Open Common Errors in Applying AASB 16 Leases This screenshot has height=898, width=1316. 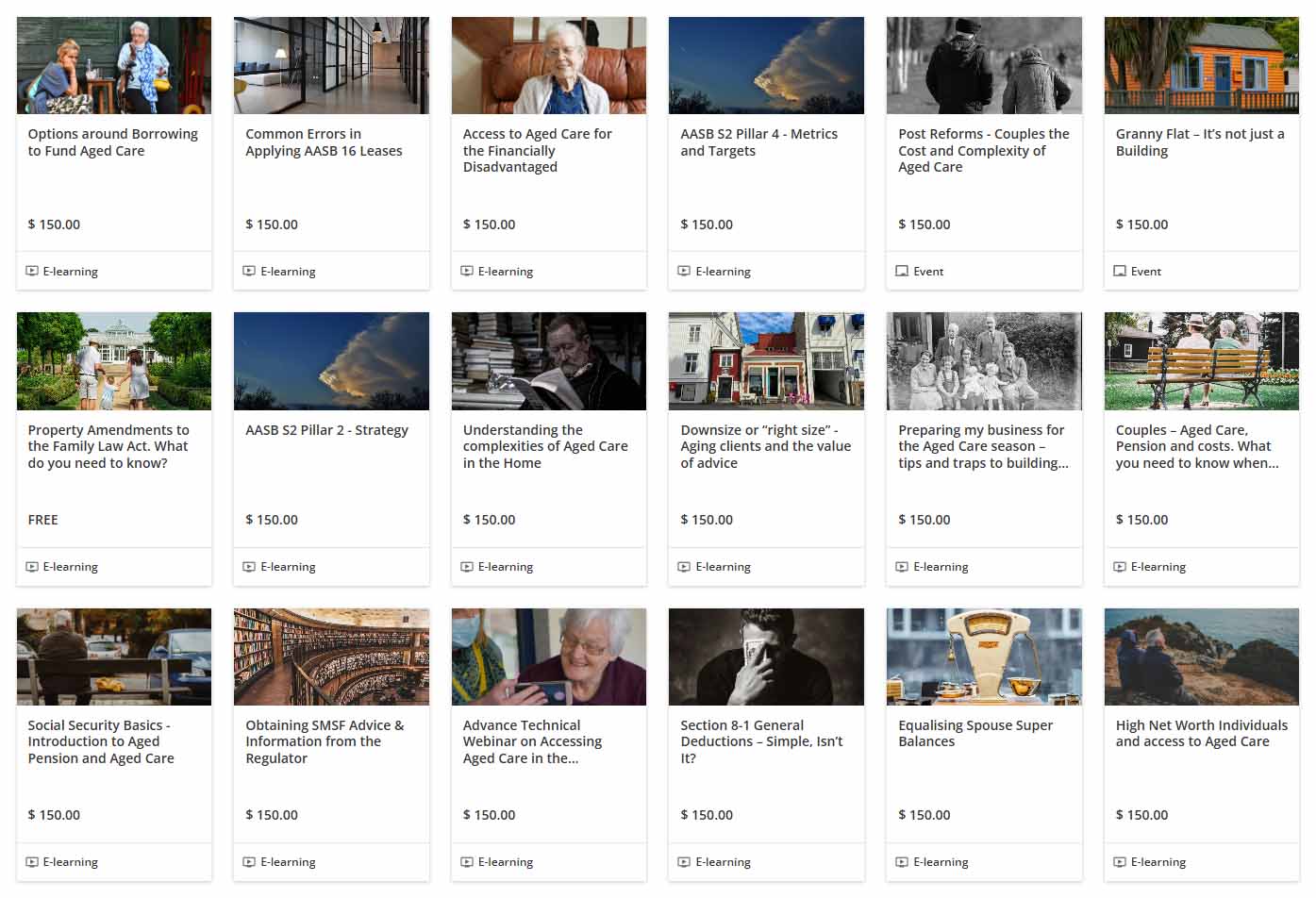[x=324, y=142]
